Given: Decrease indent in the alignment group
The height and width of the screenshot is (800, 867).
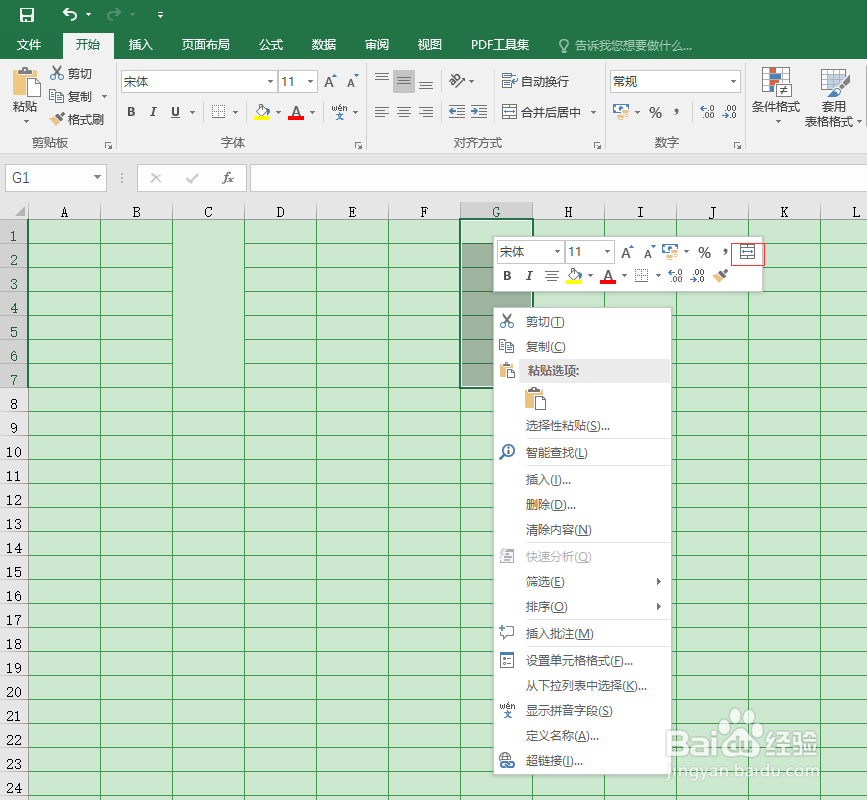Looking at the screenshot, I should 457,112.
